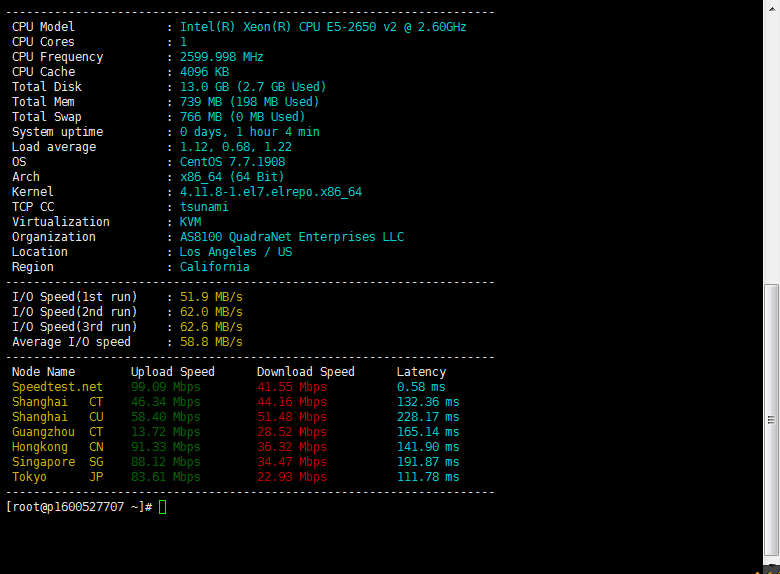Image resolution: width=780 pixels, height=574 pixels.
Task: Click the Speedtest.net node name
Action: coord(57,387)
